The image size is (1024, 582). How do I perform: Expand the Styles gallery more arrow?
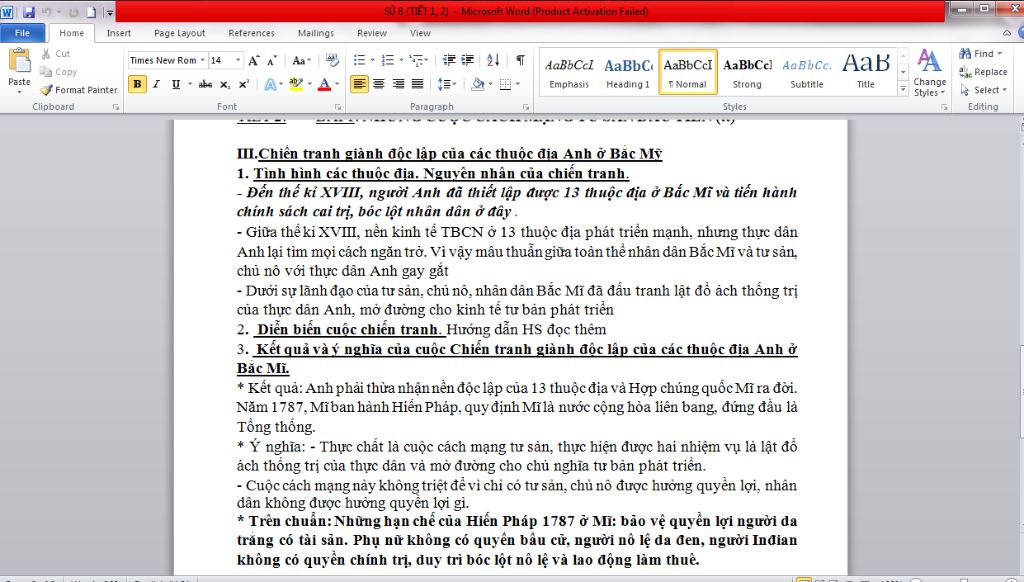tap(903, 89)
